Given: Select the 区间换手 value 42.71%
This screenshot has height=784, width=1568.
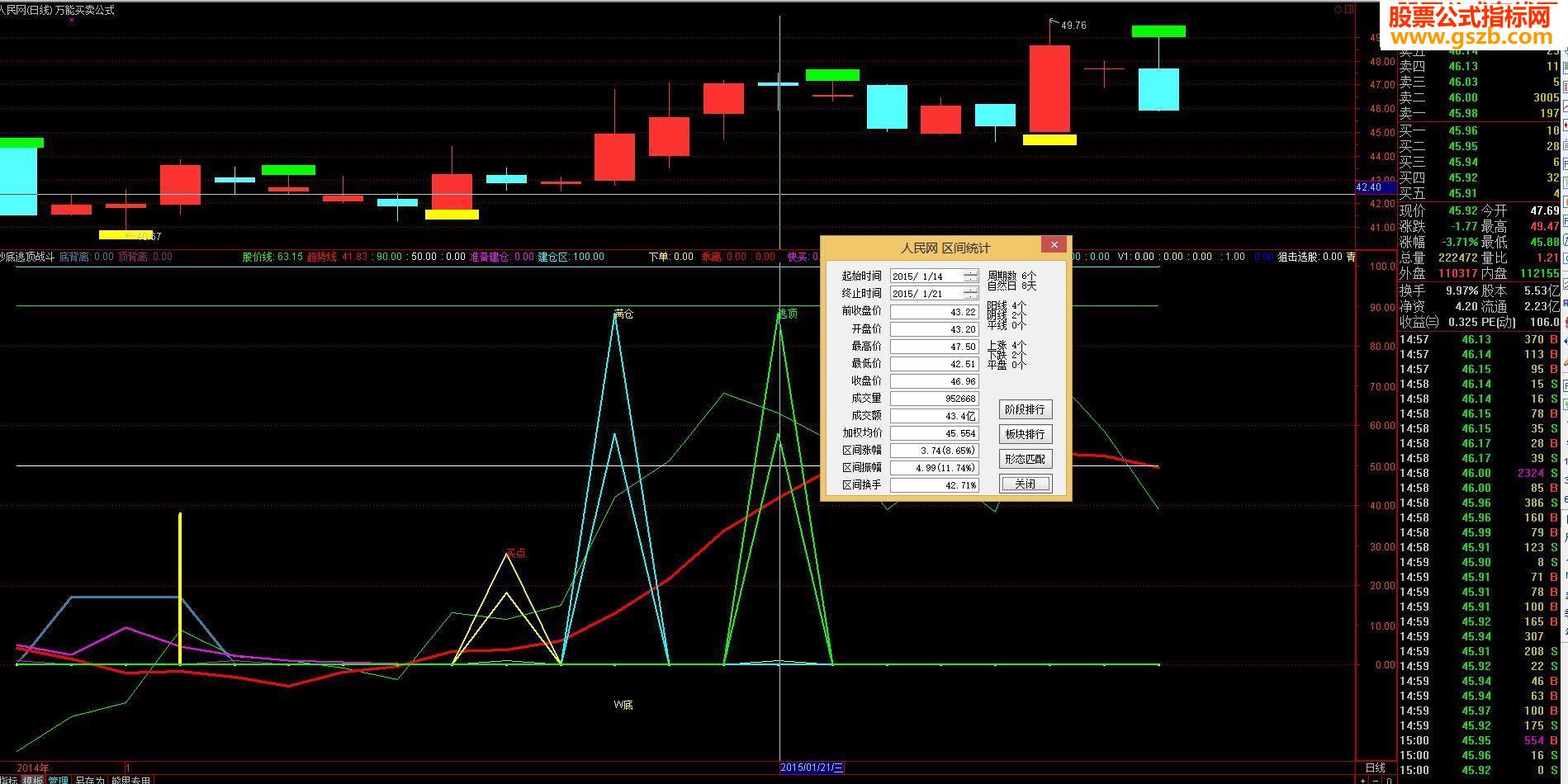Looking at the screenshot, I should pos(934,485).
